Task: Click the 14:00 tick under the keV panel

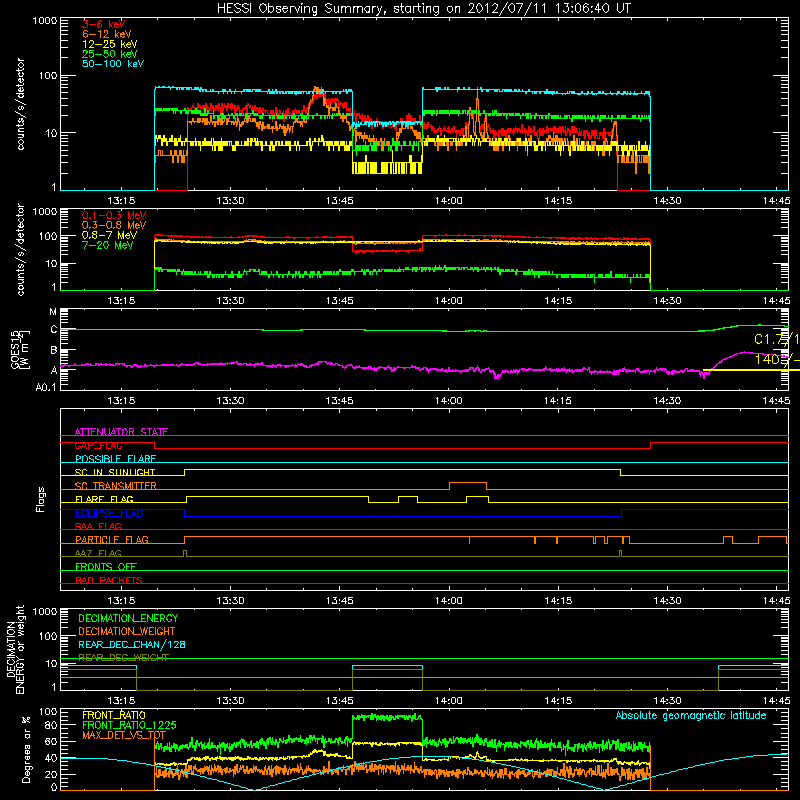Action: (x=448, y=201)
